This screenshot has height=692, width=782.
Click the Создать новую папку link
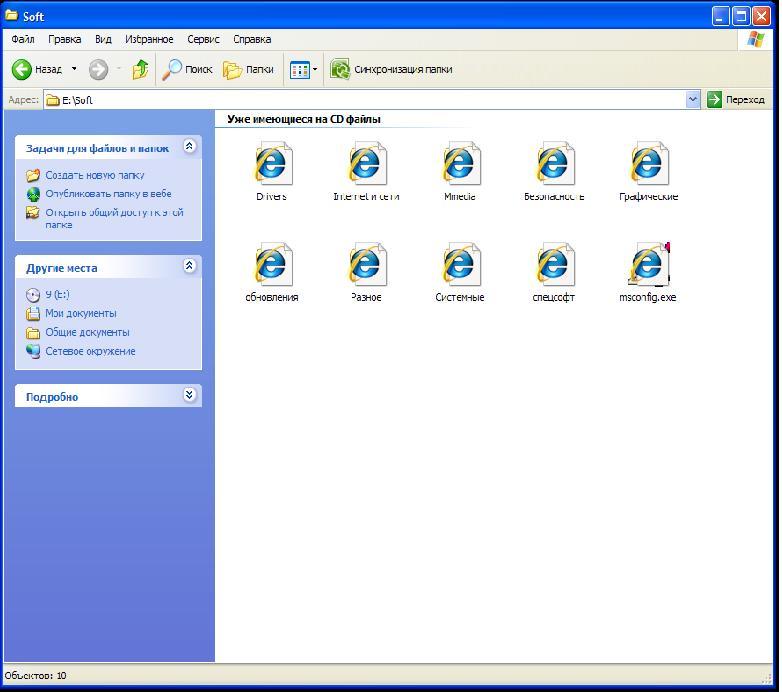[94, 175]
